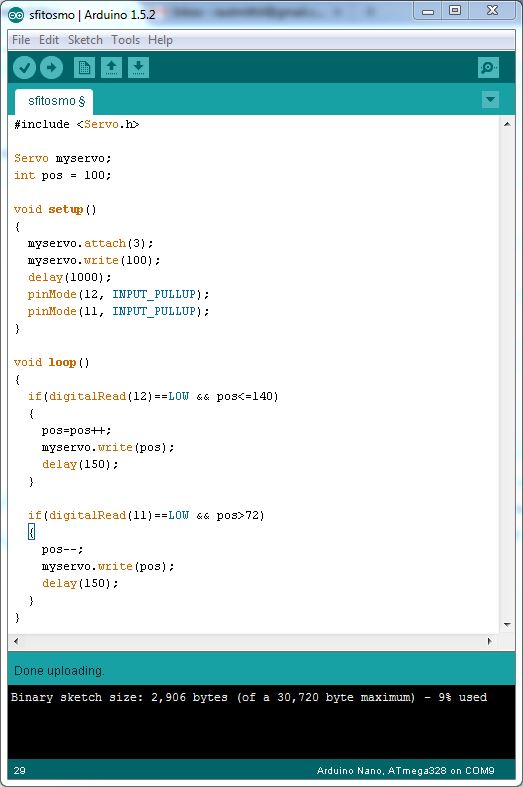Click the 'Binary sketch size' console output
Image resolution: width=523 pixels, height=787 pixels.
249,697
